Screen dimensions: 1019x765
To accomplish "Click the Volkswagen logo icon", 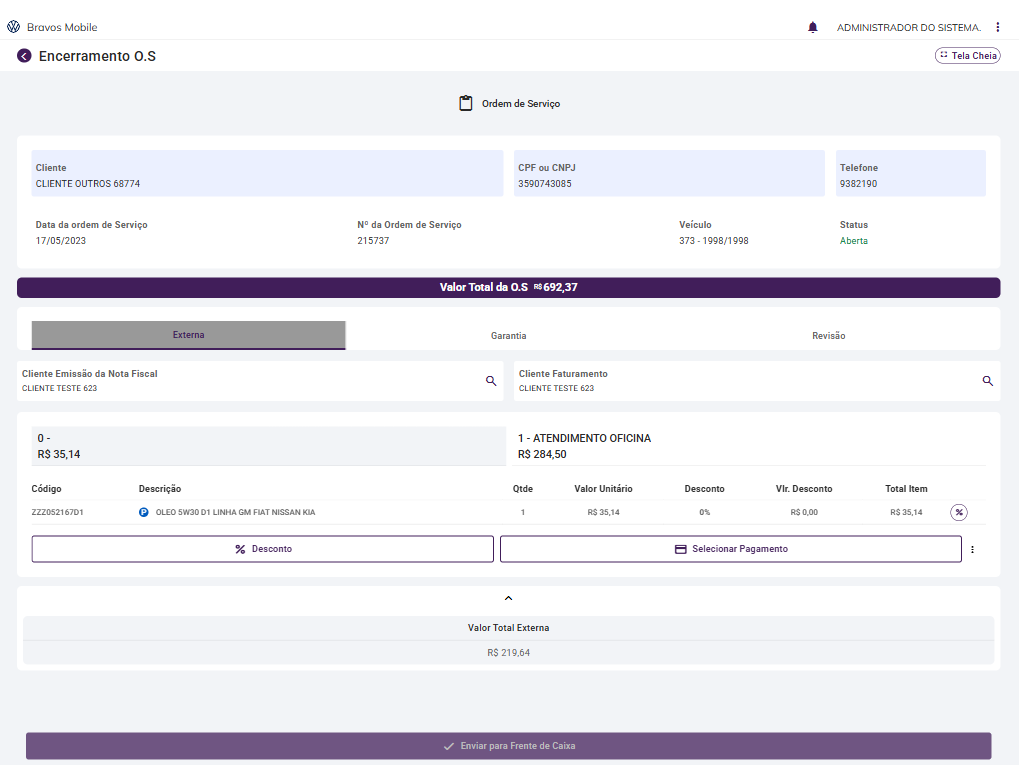I will [x=14, y=27].
